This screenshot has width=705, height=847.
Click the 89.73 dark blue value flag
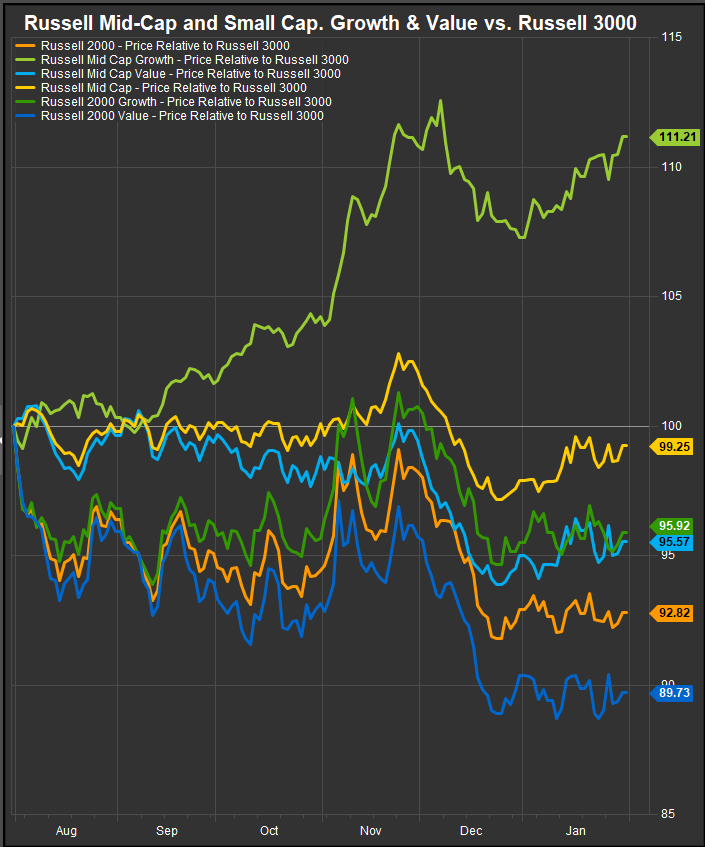tap(671, 693)
